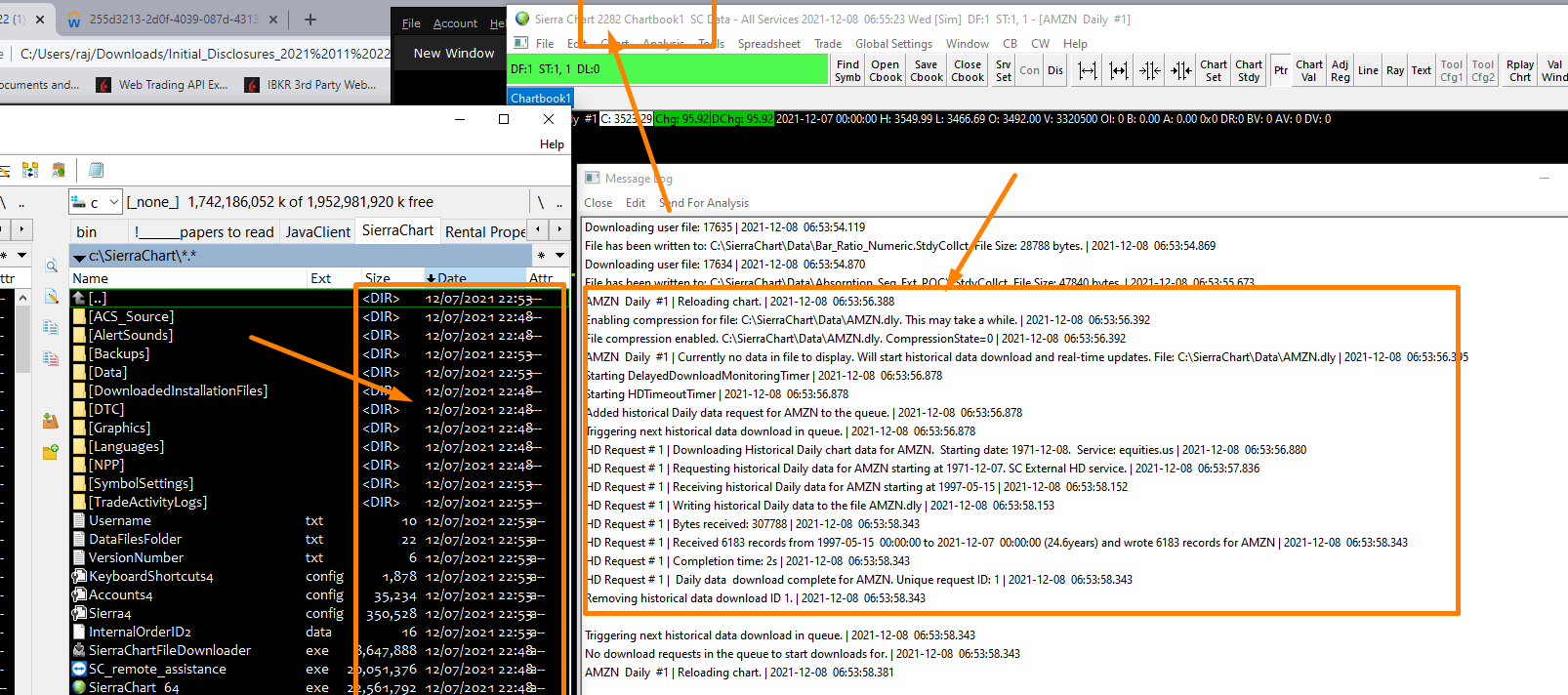Open Spreadsheet menu in Sierra Chart

pos(768,44)
